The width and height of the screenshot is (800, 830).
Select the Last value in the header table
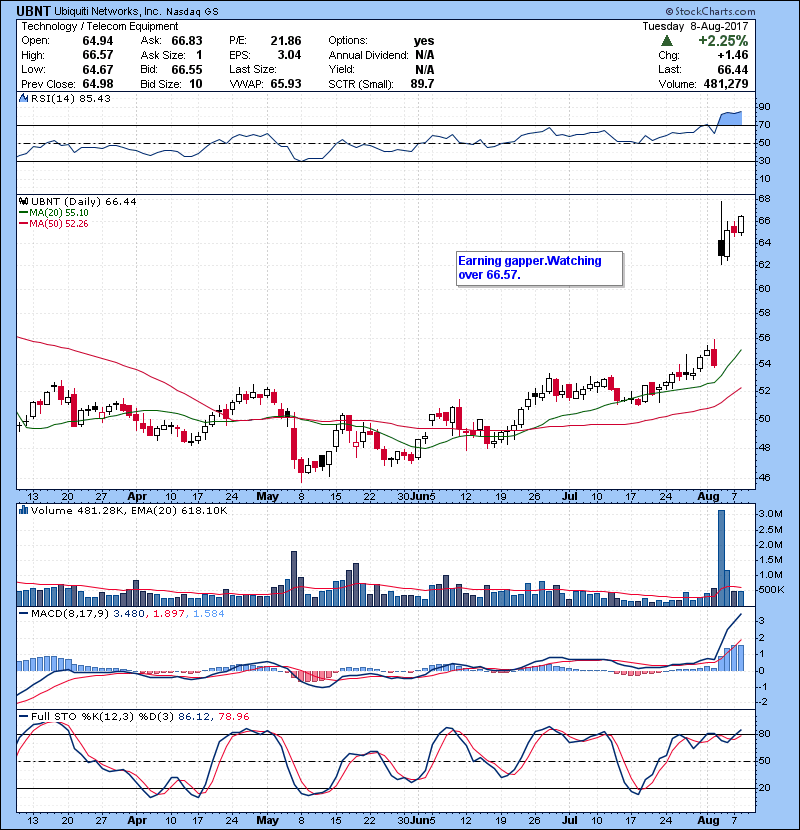click(x=733, y=69)
